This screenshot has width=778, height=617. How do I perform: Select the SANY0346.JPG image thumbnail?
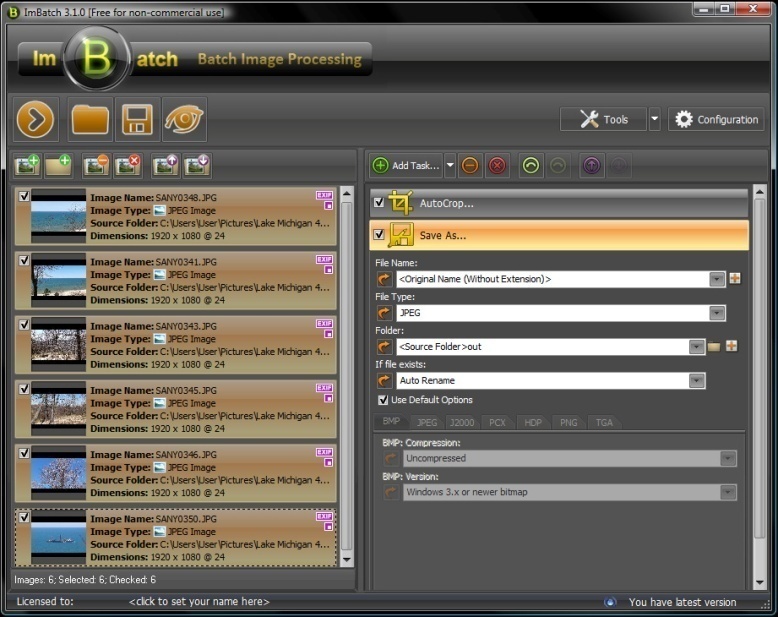pyautogui.click(x=59, y=473)
